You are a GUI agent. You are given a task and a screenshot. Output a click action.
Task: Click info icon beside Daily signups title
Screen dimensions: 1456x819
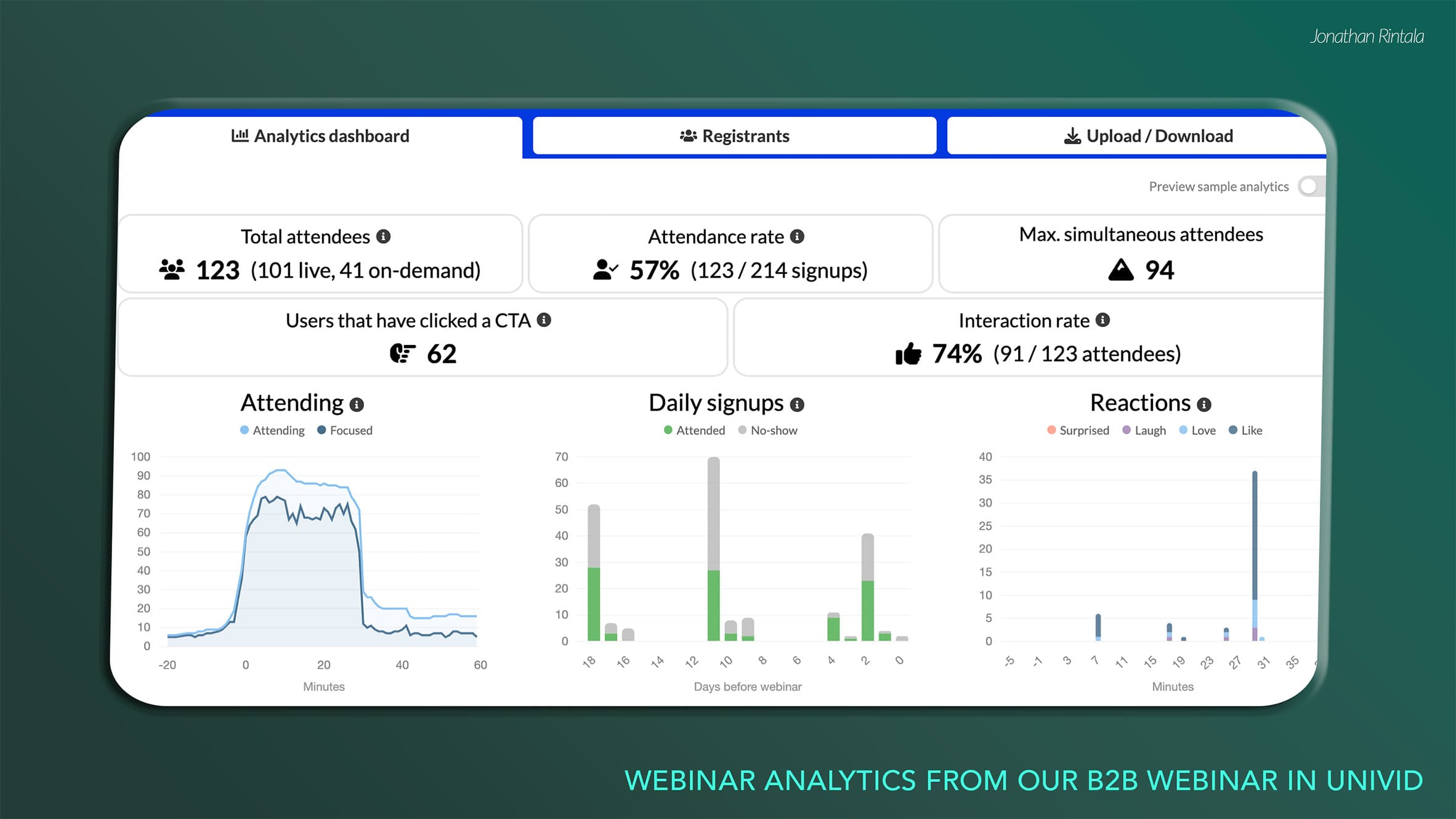[797, 405]
